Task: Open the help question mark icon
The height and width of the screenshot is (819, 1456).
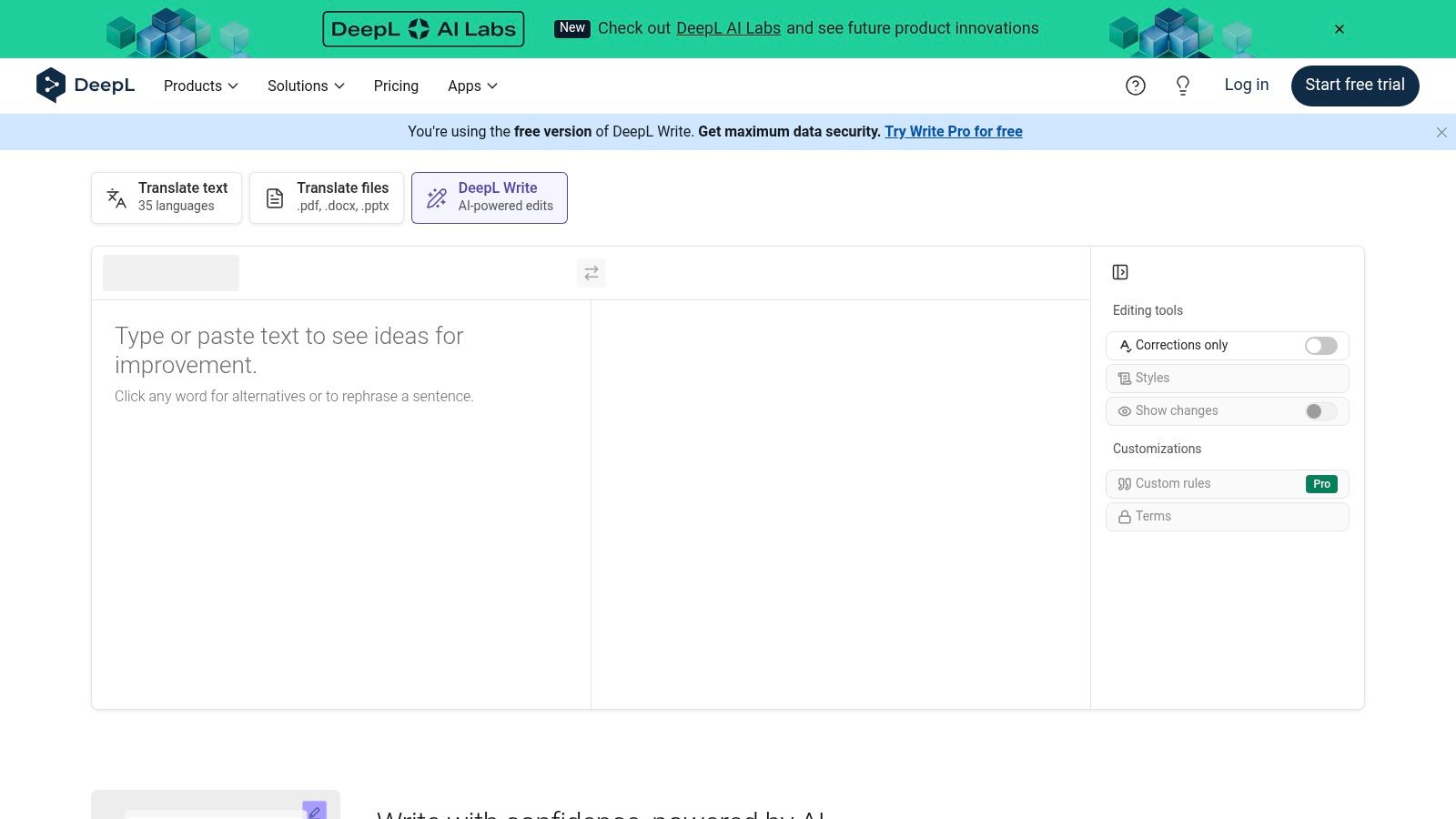Action: pyautogui.click(x=1135, y=86)
